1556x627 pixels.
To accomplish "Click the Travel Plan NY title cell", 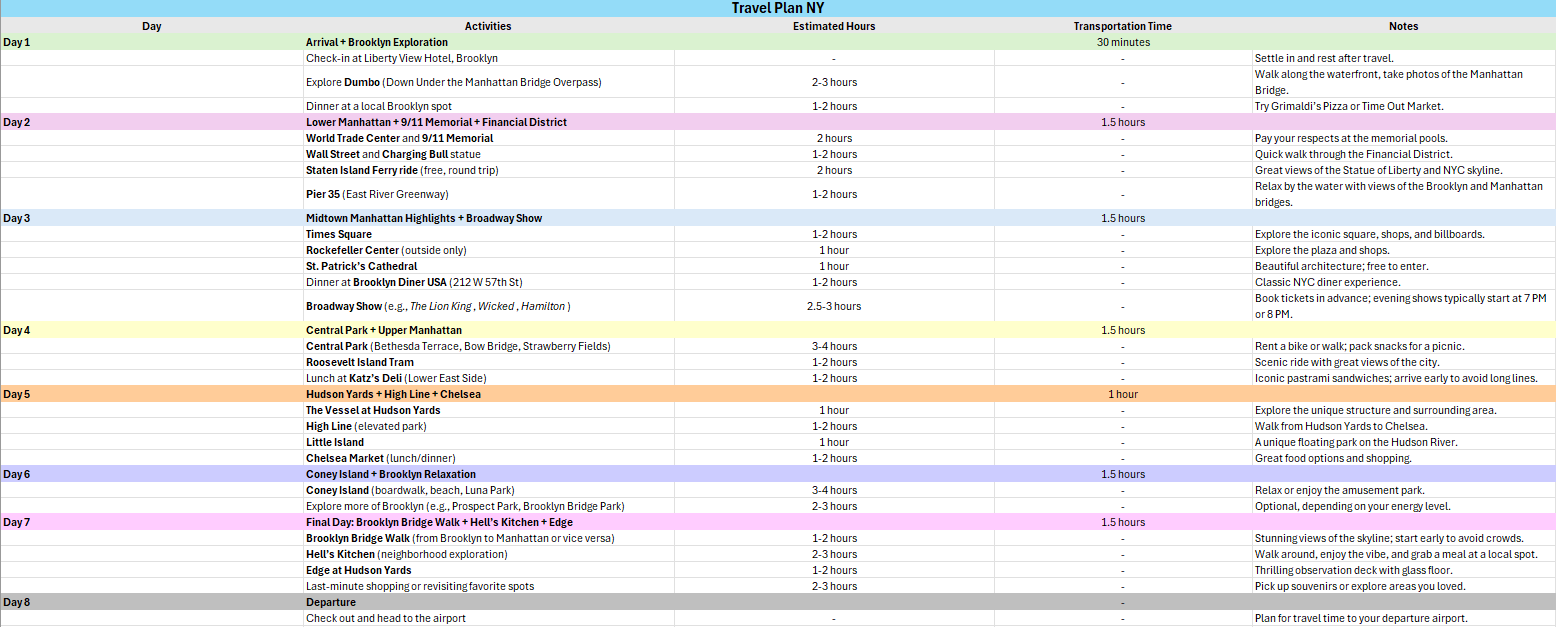I will (778, 9).
